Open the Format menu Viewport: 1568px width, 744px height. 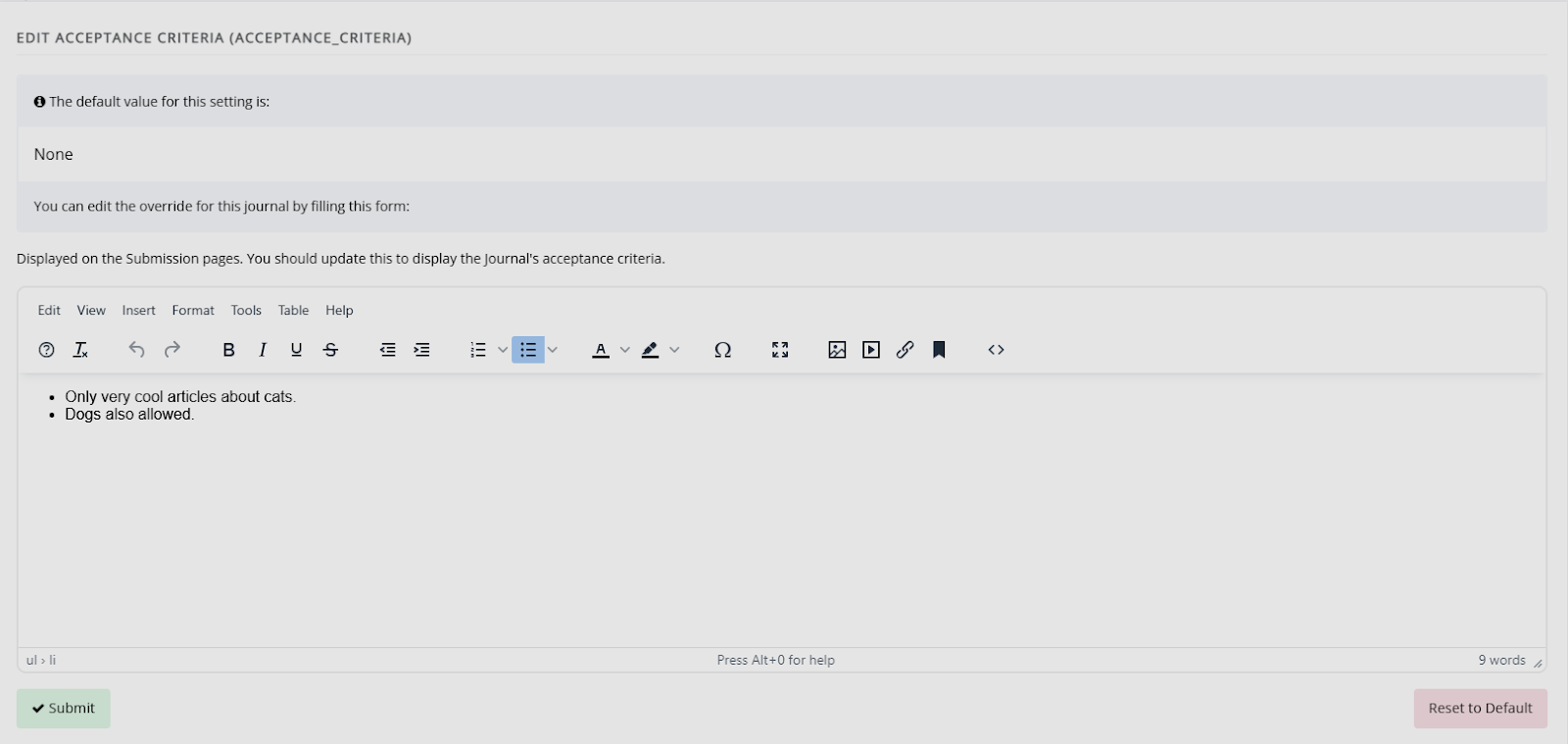click(x=193, y=310)
